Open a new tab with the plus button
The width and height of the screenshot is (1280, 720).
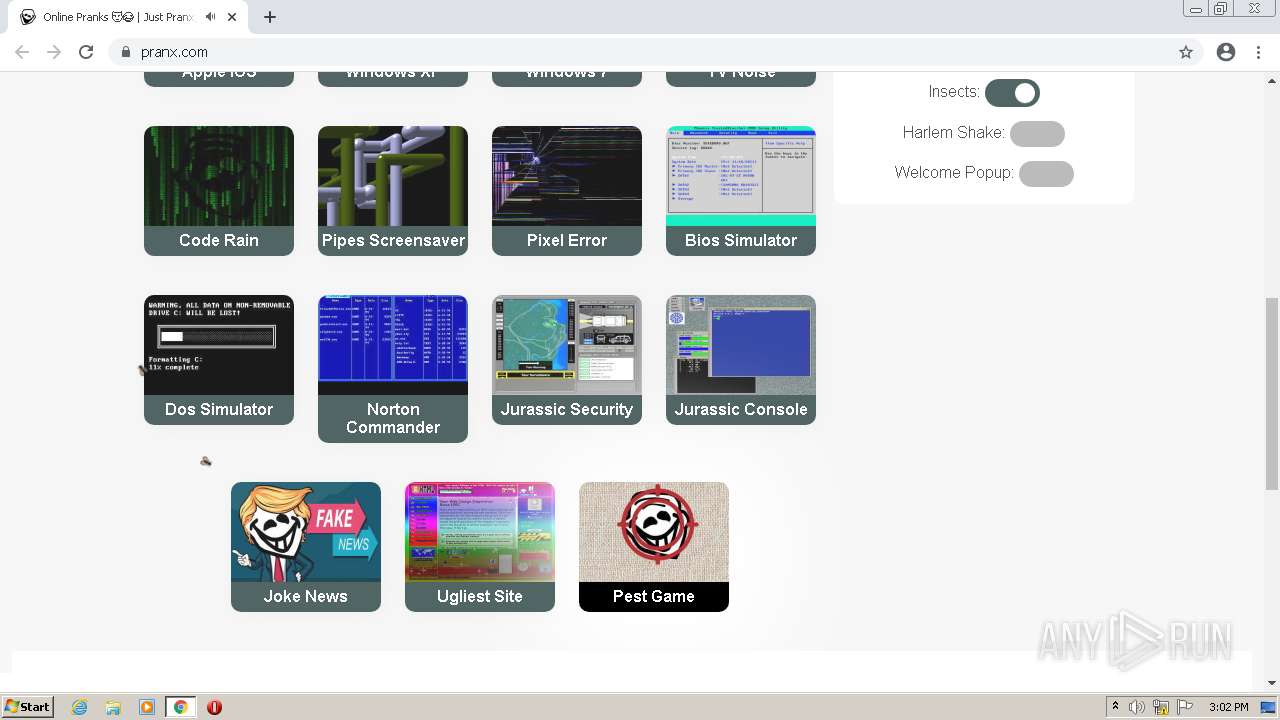pyautogui.click(x=270, y=17)
